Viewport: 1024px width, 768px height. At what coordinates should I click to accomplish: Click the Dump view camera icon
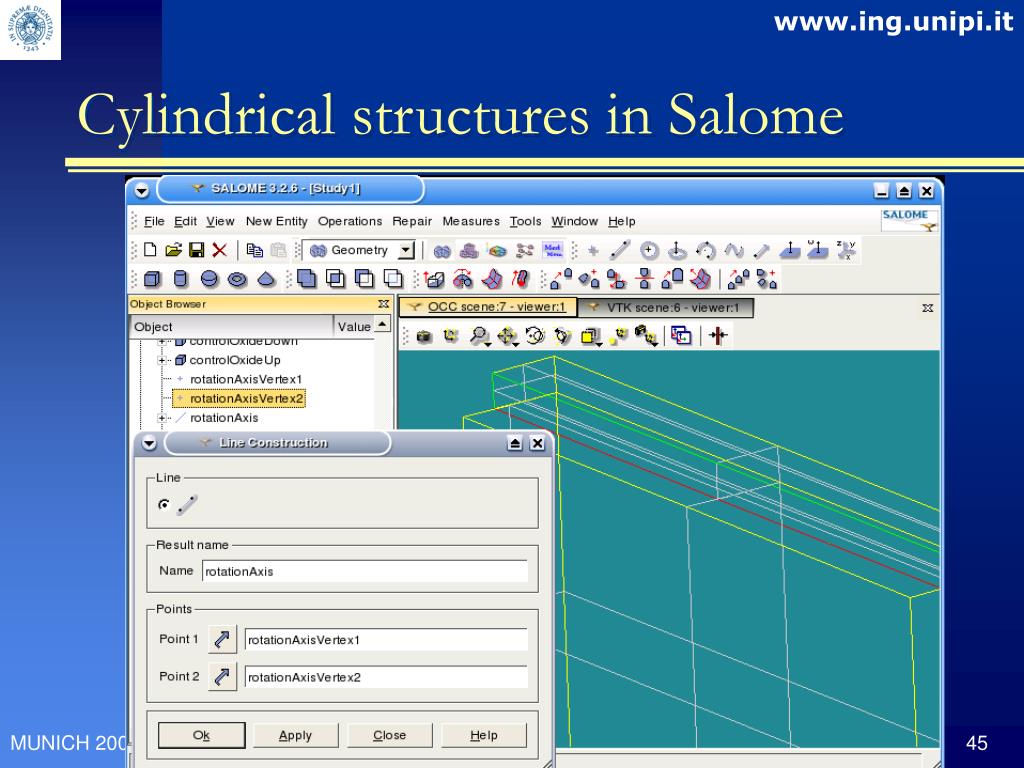(424, 336)
